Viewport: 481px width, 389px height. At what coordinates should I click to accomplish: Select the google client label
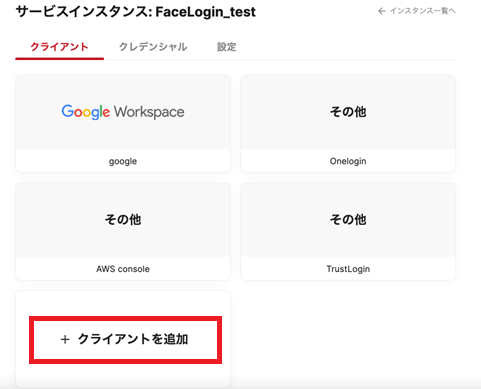tap(123, 161)
